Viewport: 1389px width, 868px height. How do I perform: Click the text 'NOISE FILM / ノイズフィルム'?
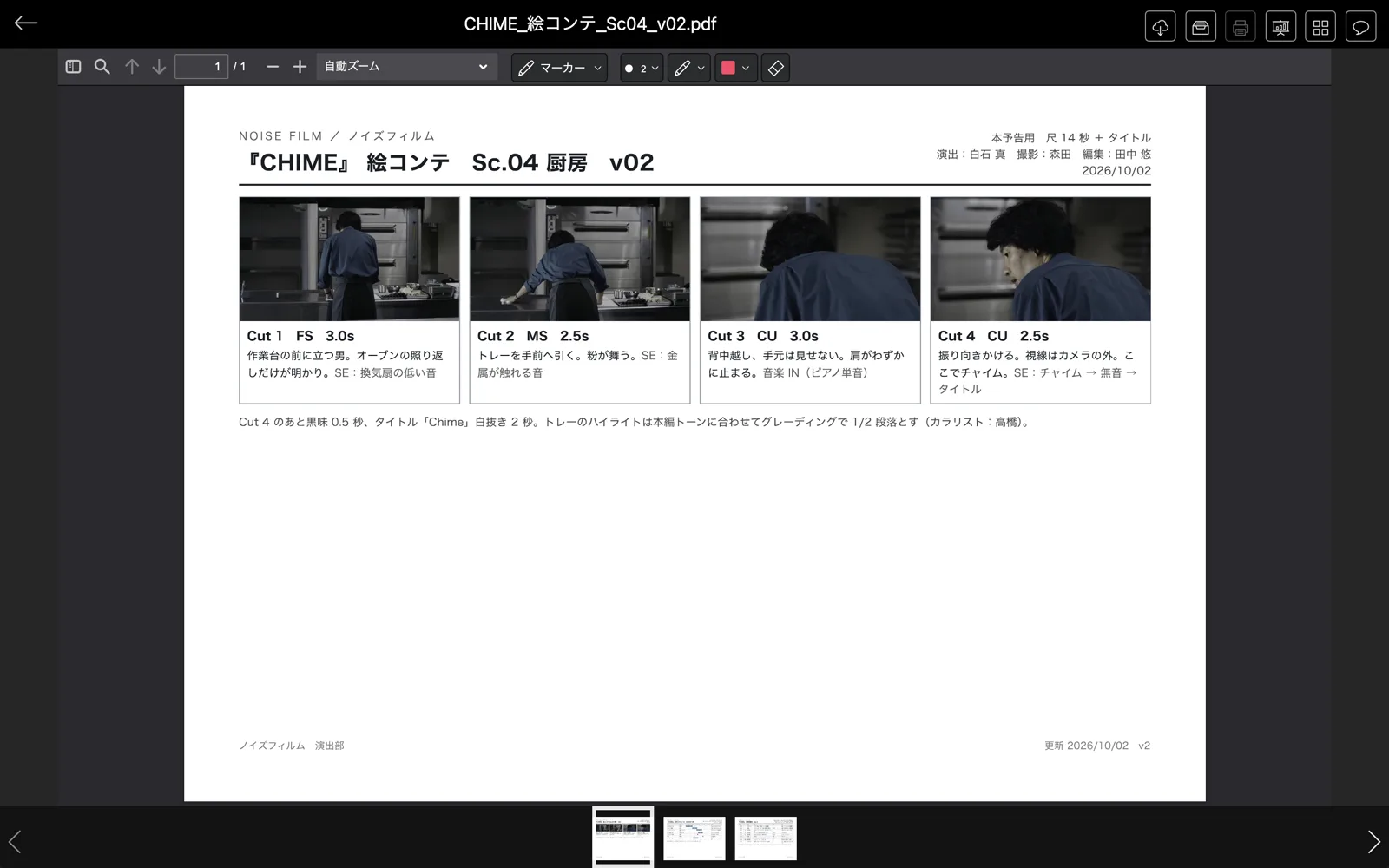[x=337, y=136]
